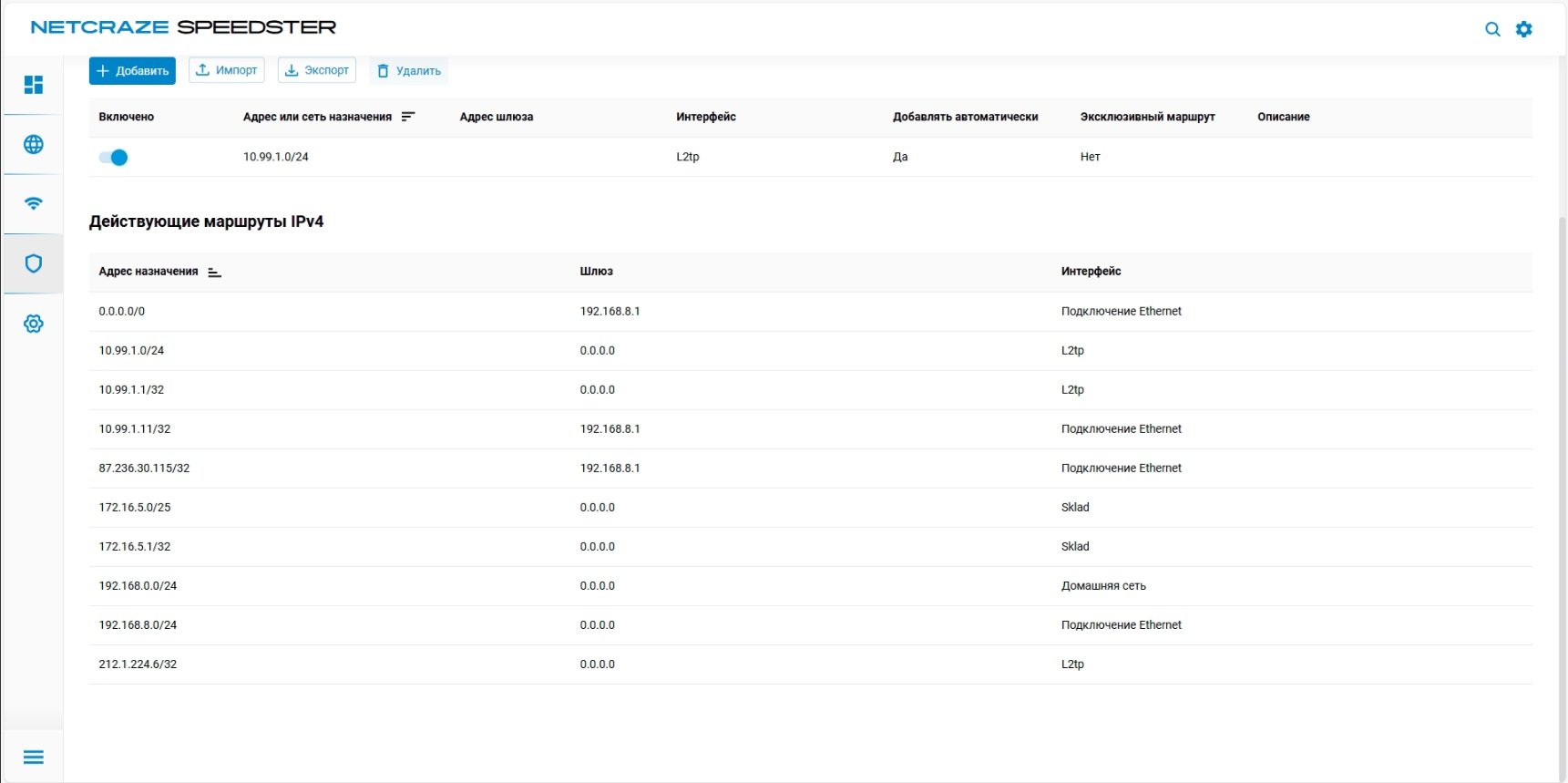
Task: Open the Internet globe section in sidebar
Action: pos(34,144)
